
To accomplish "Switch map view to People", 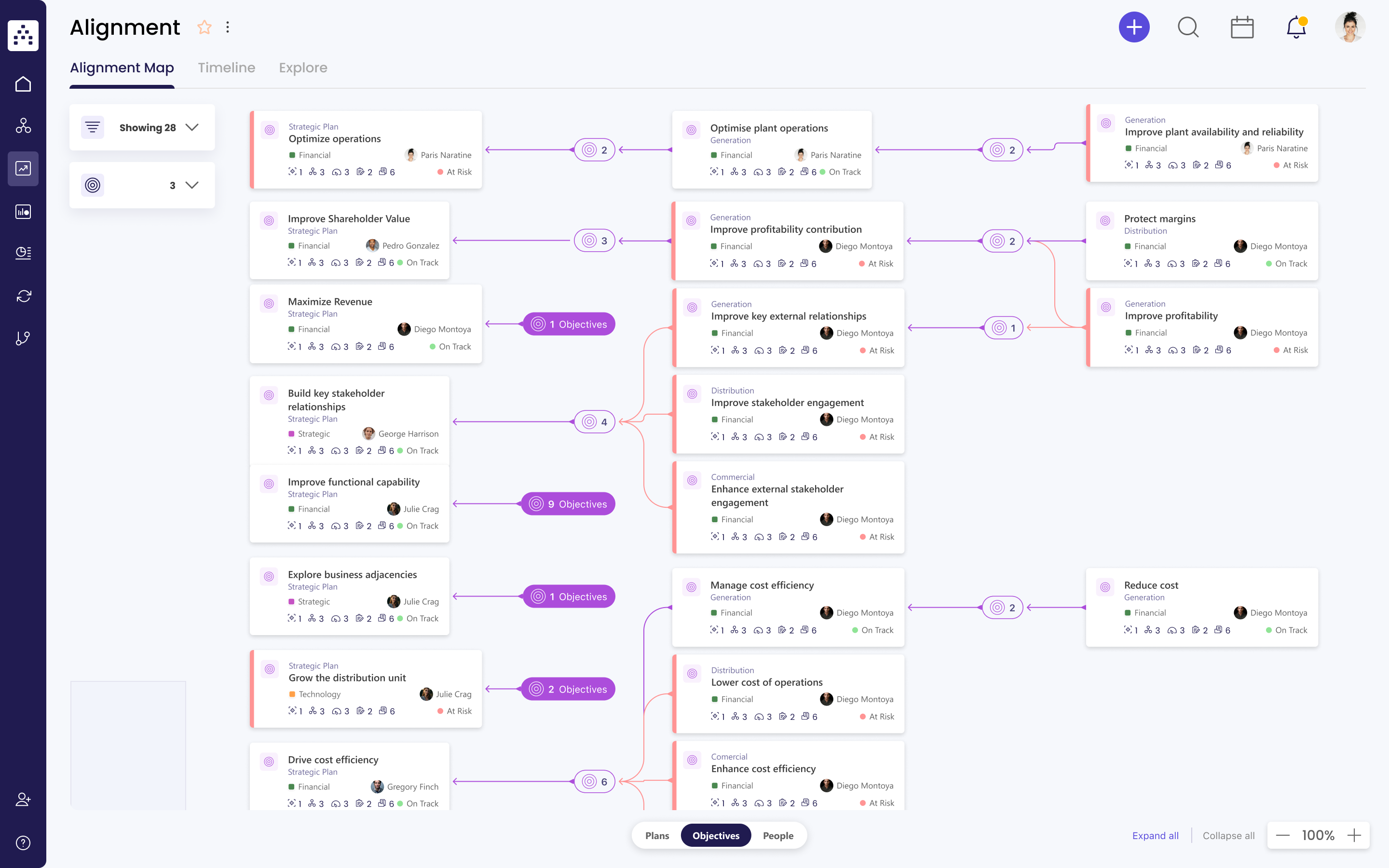I will tap(778, 835).
